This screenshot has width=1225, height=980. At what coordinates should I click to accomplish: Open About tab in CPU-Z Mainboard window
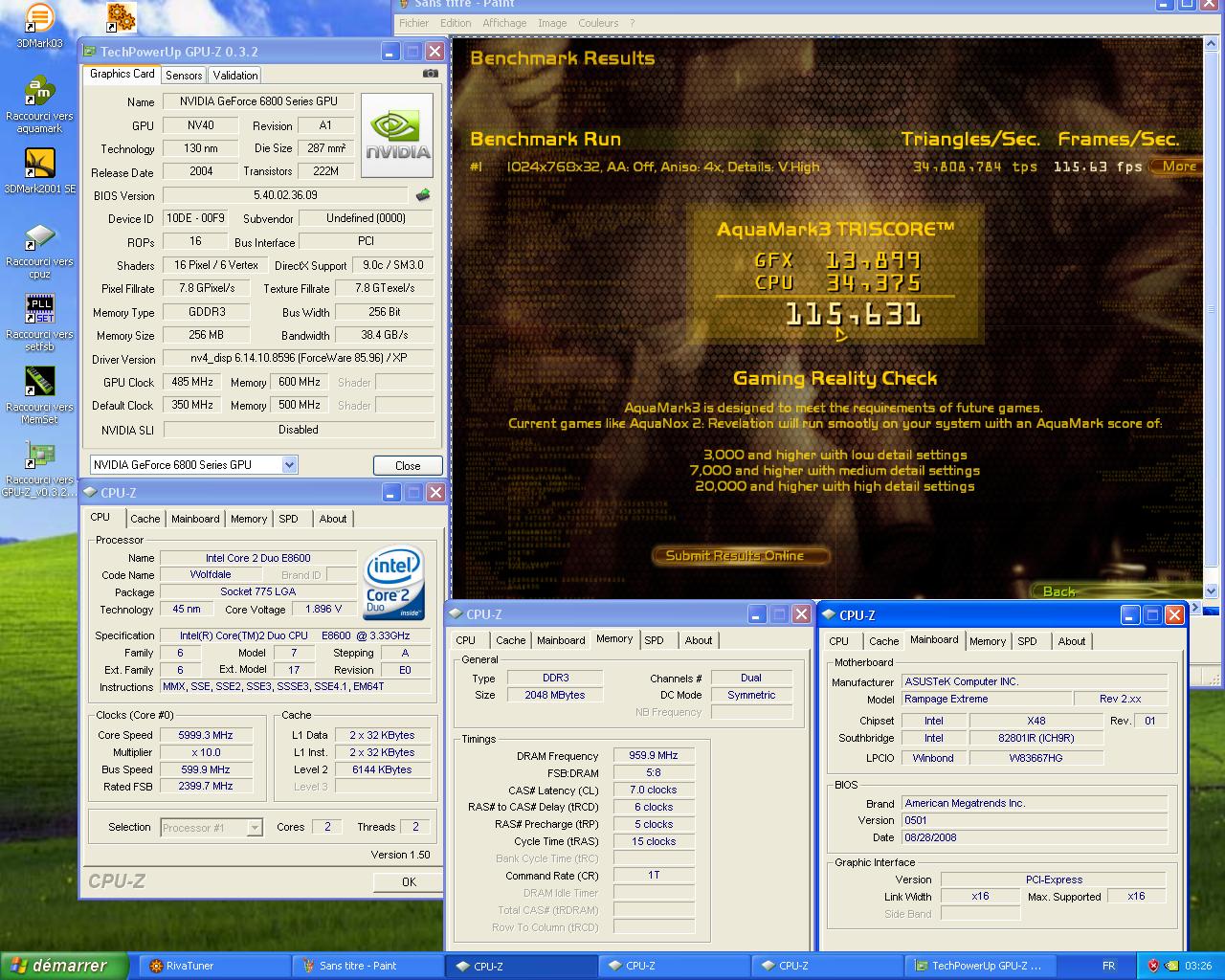pos(1072,641)
